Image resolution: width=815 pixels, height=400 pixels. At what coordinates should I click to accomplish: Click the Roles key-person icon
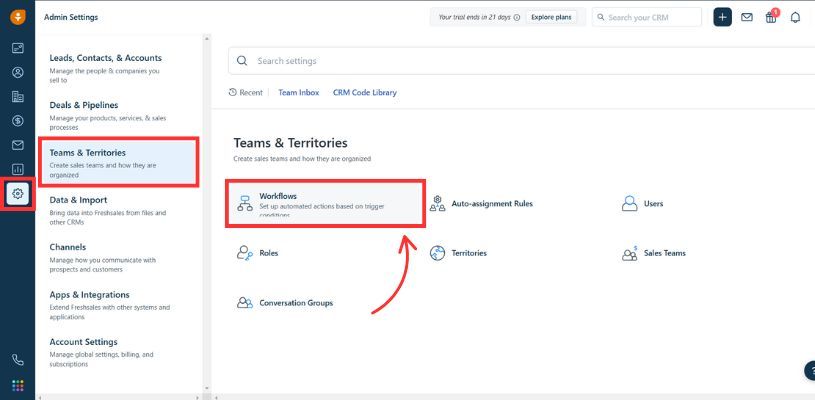point(245,253)
